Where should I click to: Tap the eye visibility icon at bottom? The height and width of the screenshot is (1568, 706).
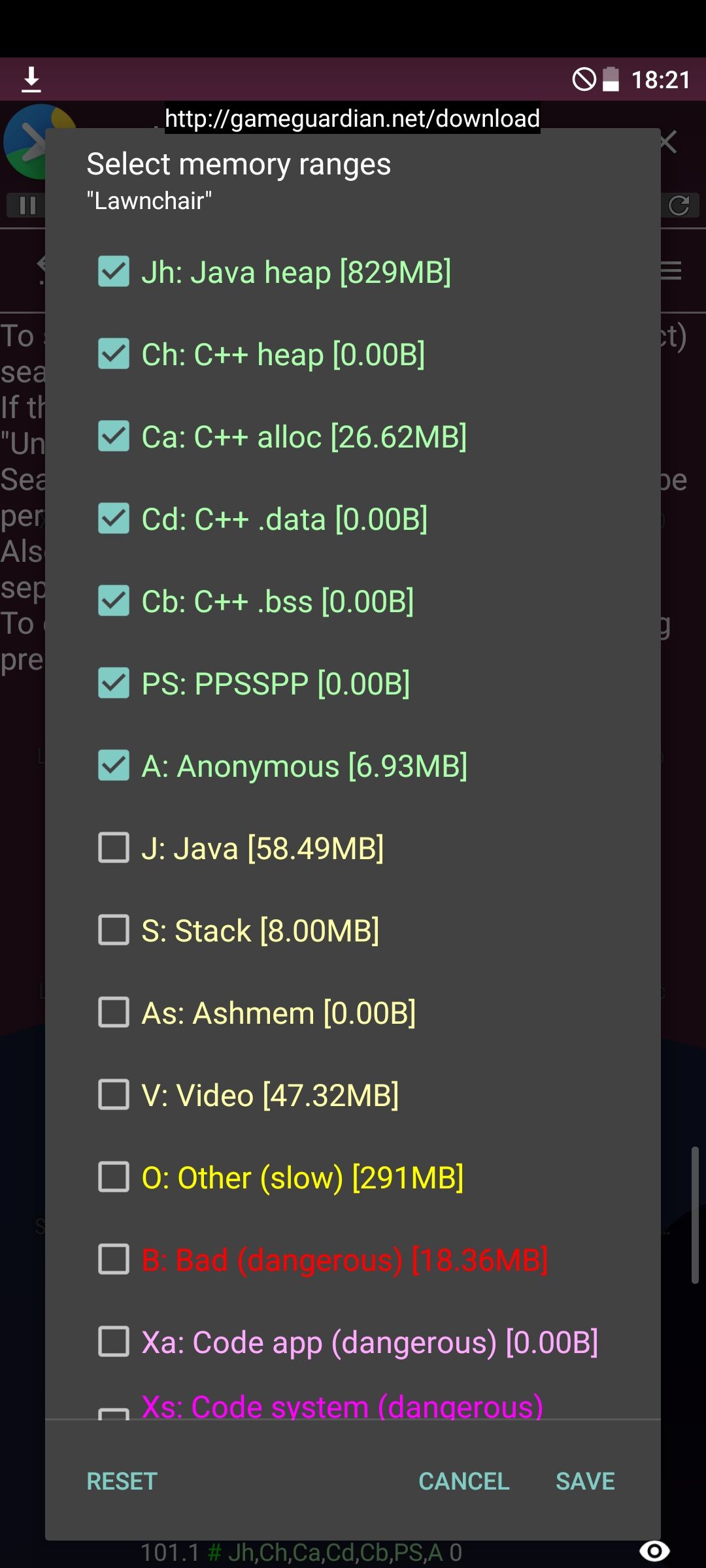click(654, 1550)
